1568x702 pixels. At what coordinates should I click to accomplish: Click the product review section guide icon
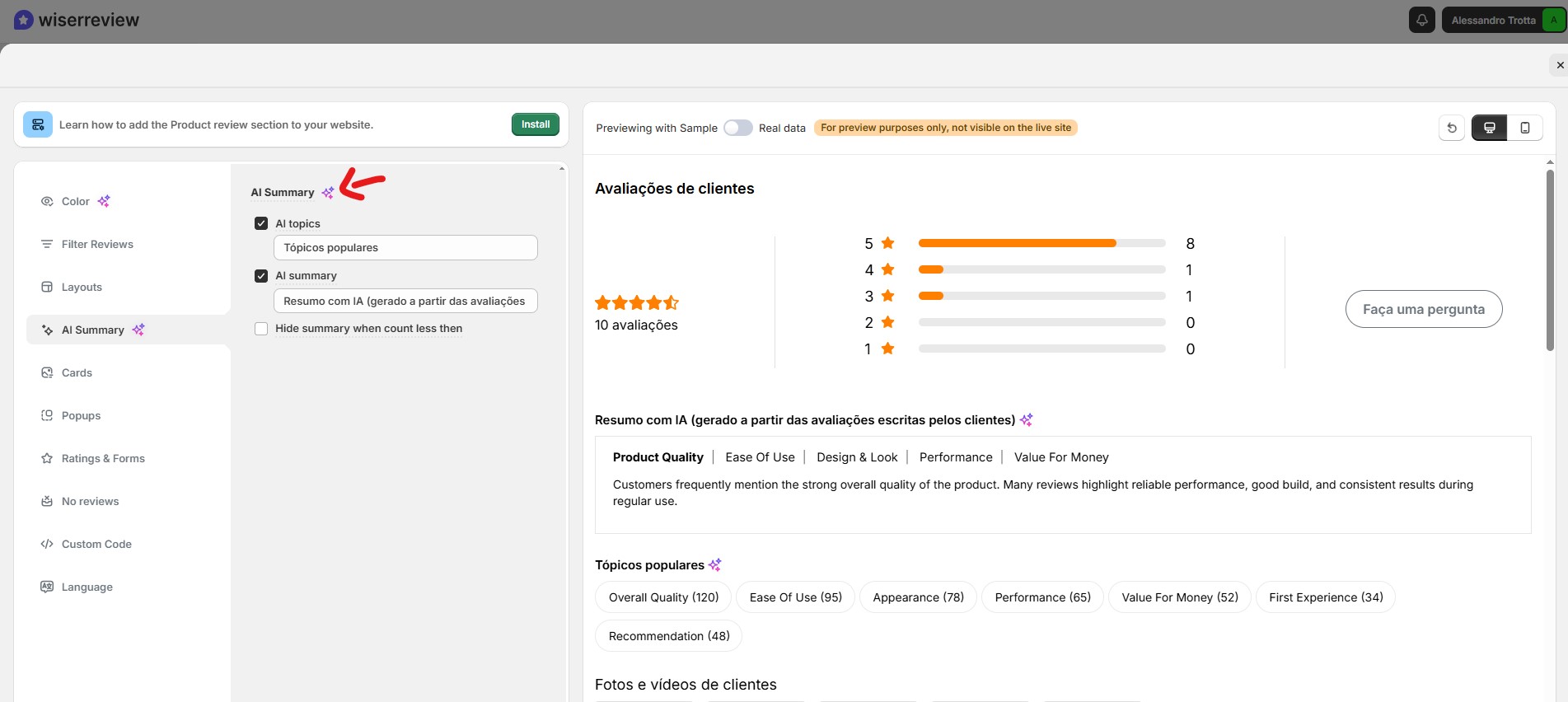(x=38, y=124)
